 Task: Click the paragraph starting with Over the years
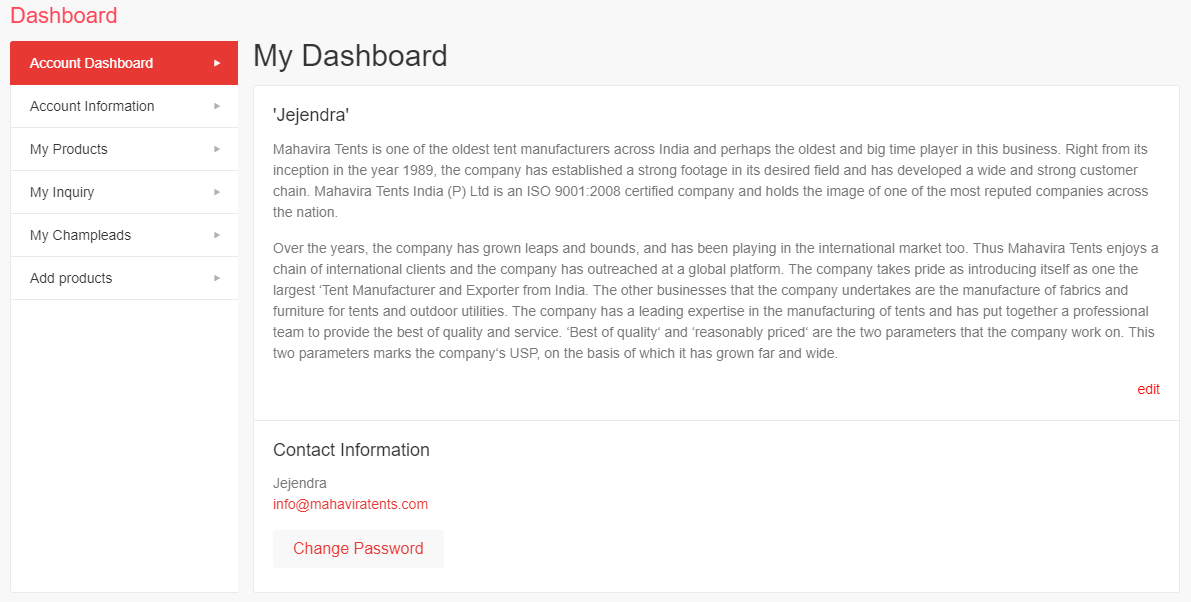(715, 300)
